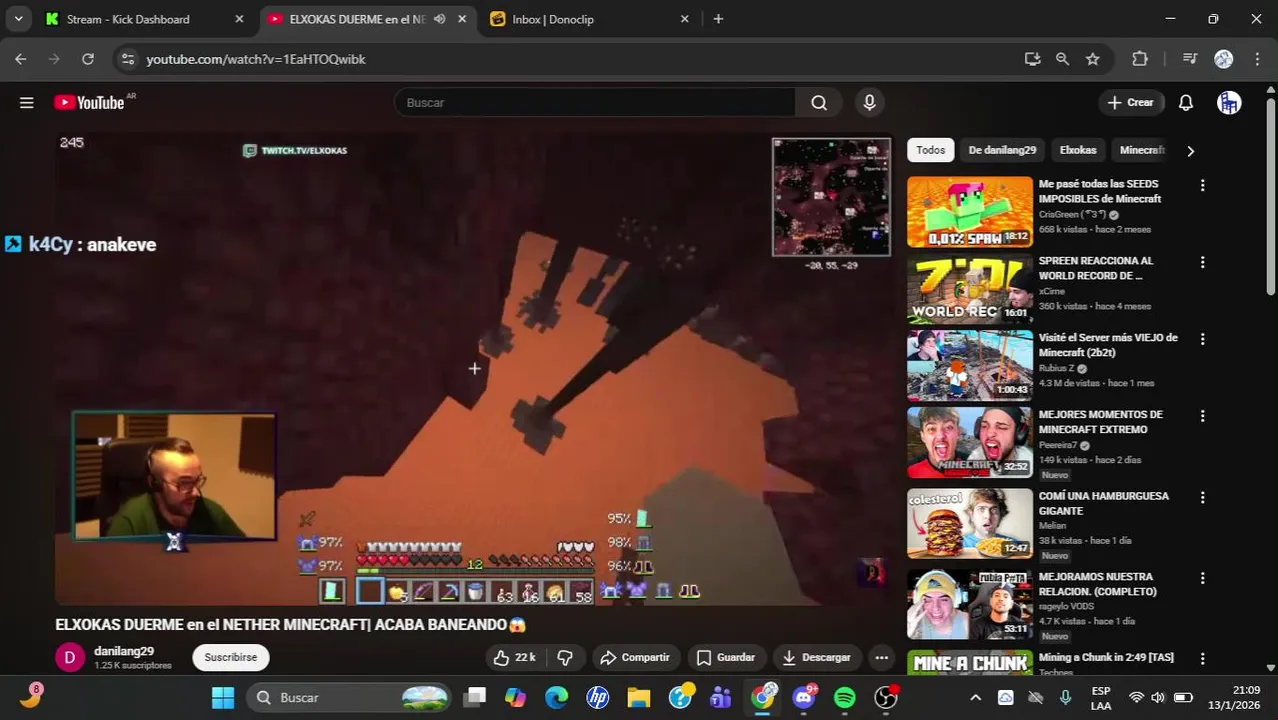Select the Minecraft filter chip

(1142, 150)
